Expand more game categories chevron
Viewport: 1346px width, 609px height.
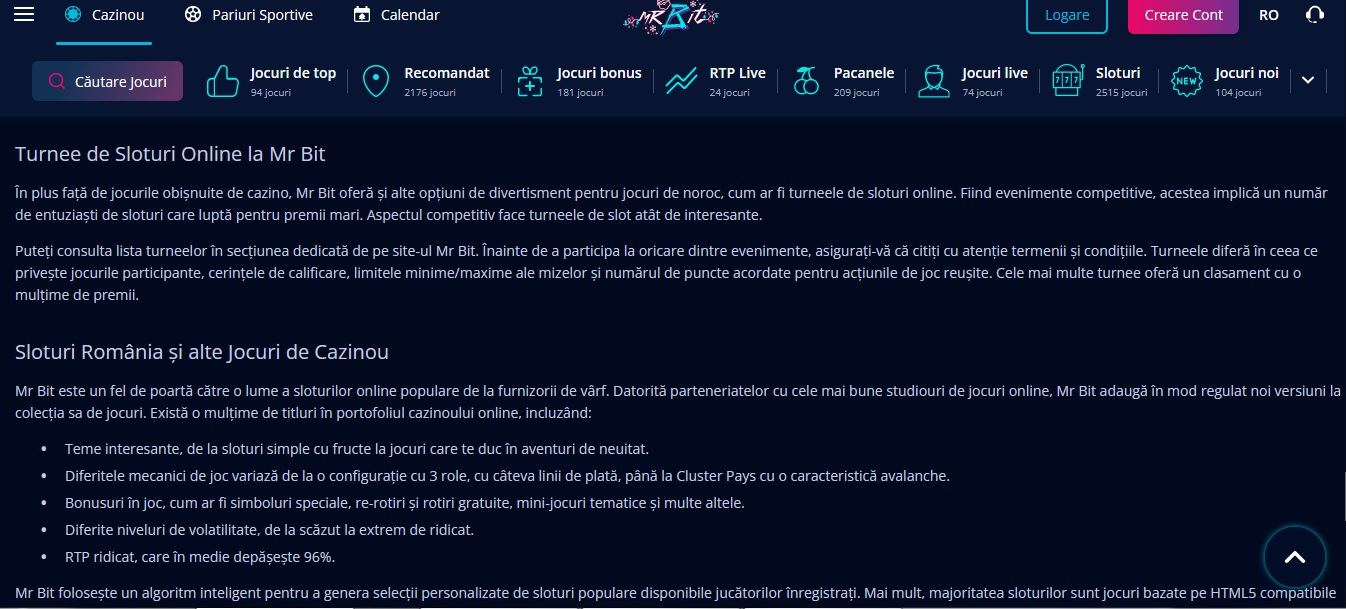tap(1307, 81)
